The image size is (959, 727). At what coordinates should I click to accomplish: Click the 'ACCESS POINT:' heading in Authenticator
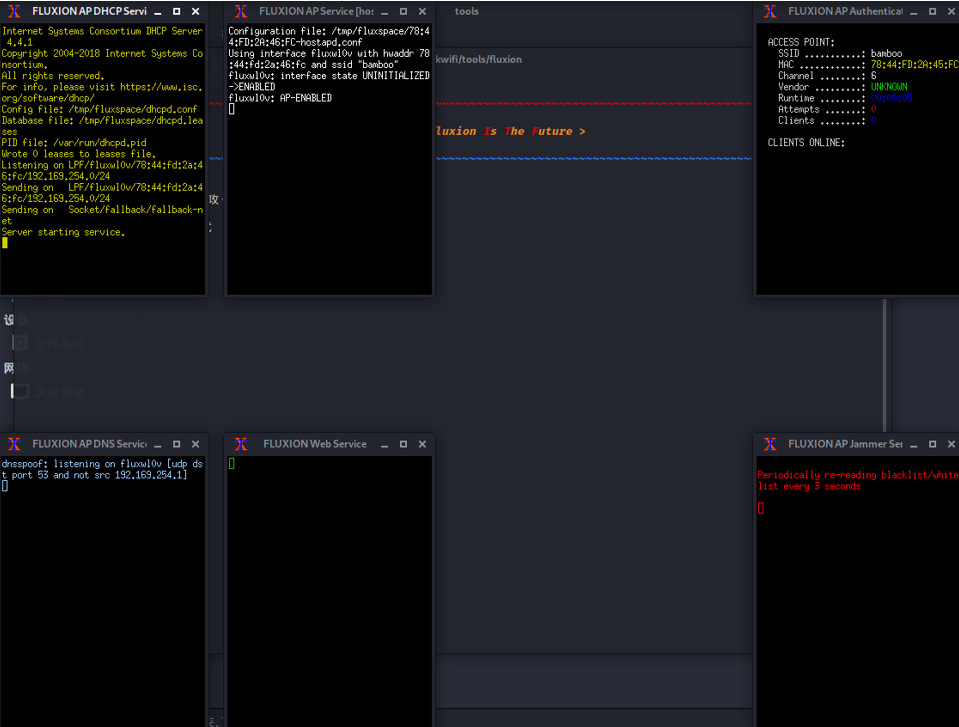point(801,42)
